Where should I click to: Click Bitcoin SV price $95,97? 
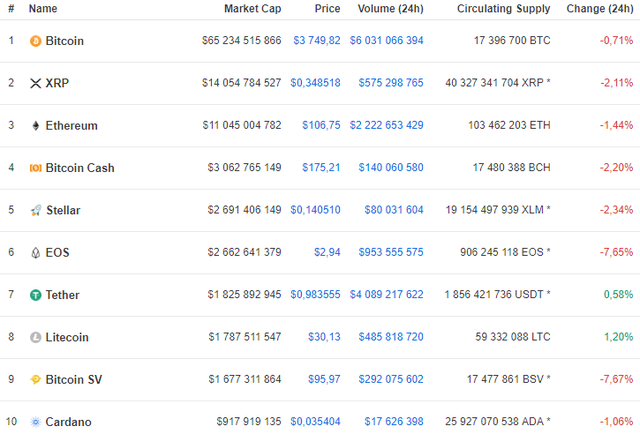[324, 379]
